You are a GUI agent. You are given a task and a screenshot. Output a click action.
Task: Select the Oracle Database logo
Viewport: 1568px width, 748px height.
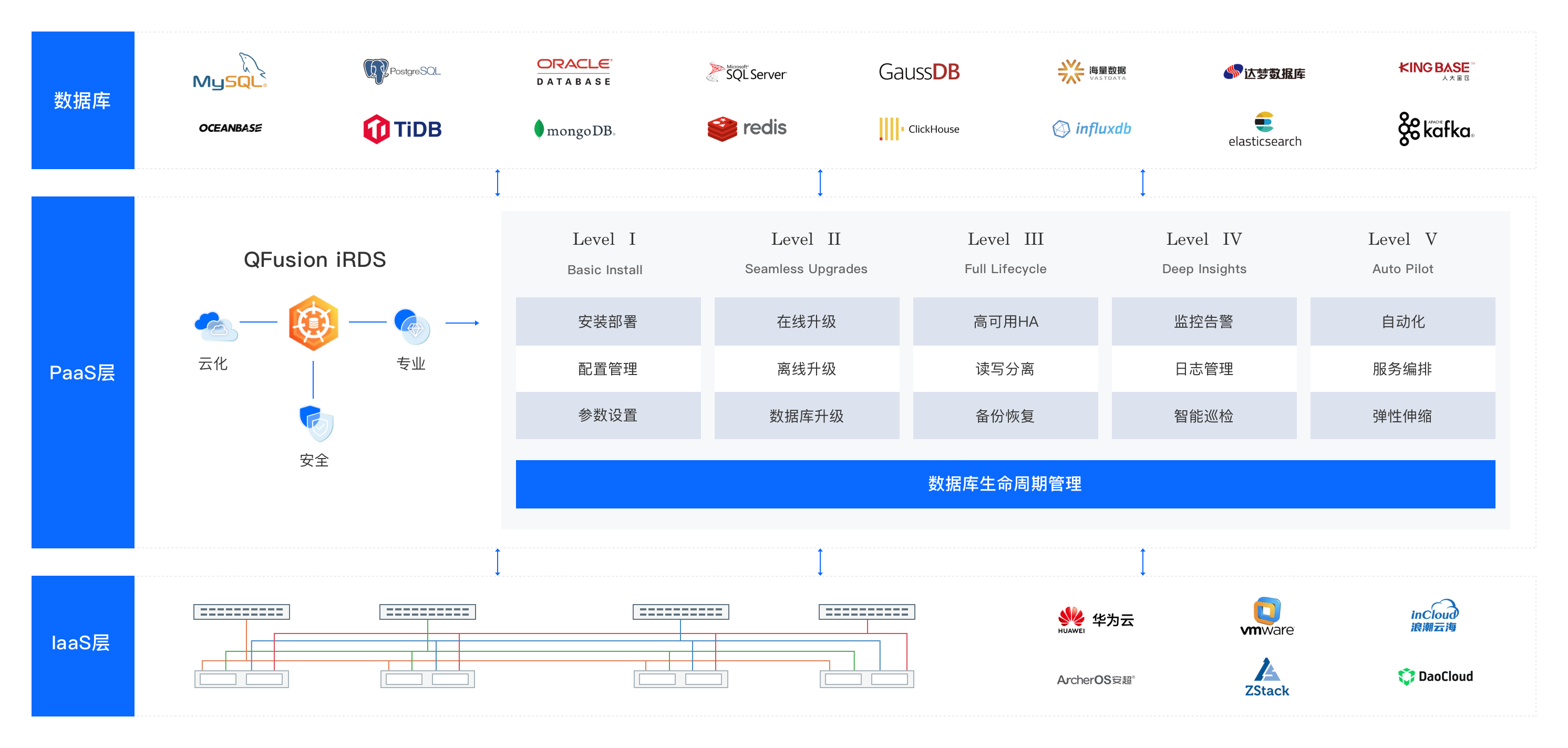point(574,72)
